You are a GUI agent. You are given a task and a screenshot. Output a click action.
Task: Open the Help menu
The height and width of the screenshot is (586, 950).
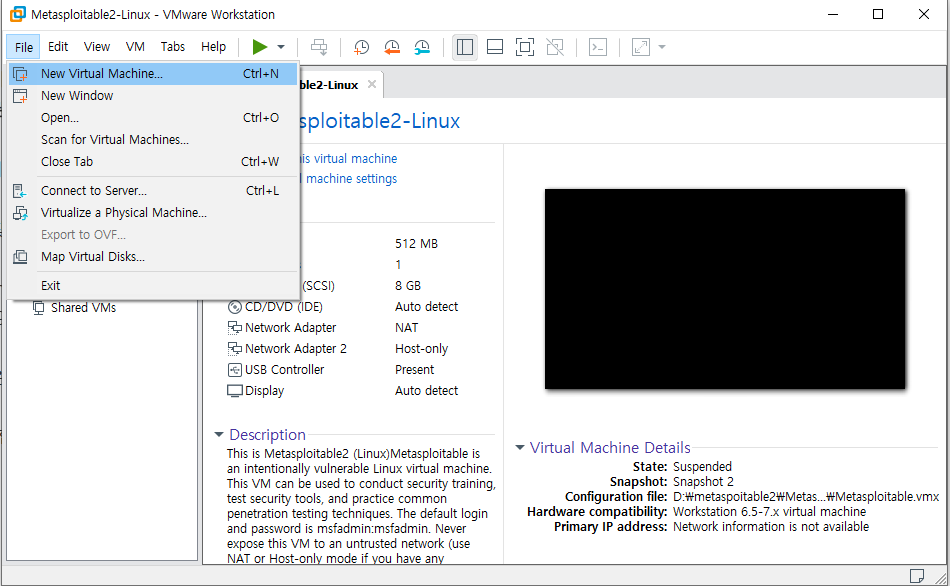pos(213,47)
